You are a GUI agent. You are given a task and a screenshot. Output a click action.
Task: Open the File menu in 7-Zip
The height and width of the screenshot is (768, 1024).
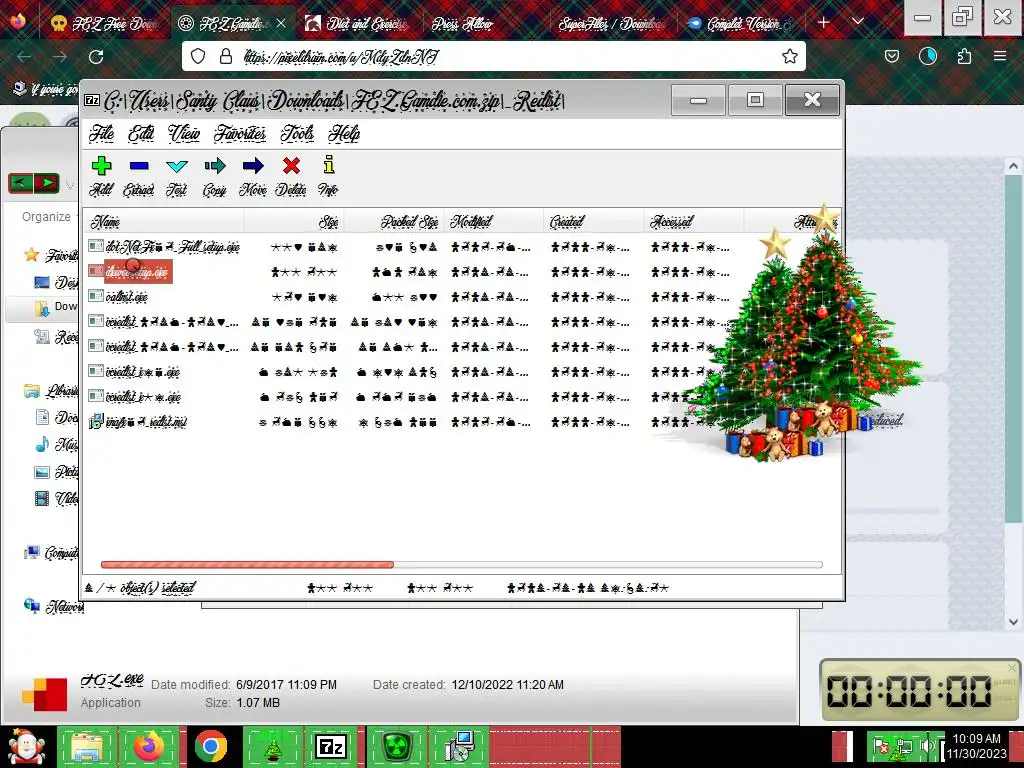click(101, 133)
